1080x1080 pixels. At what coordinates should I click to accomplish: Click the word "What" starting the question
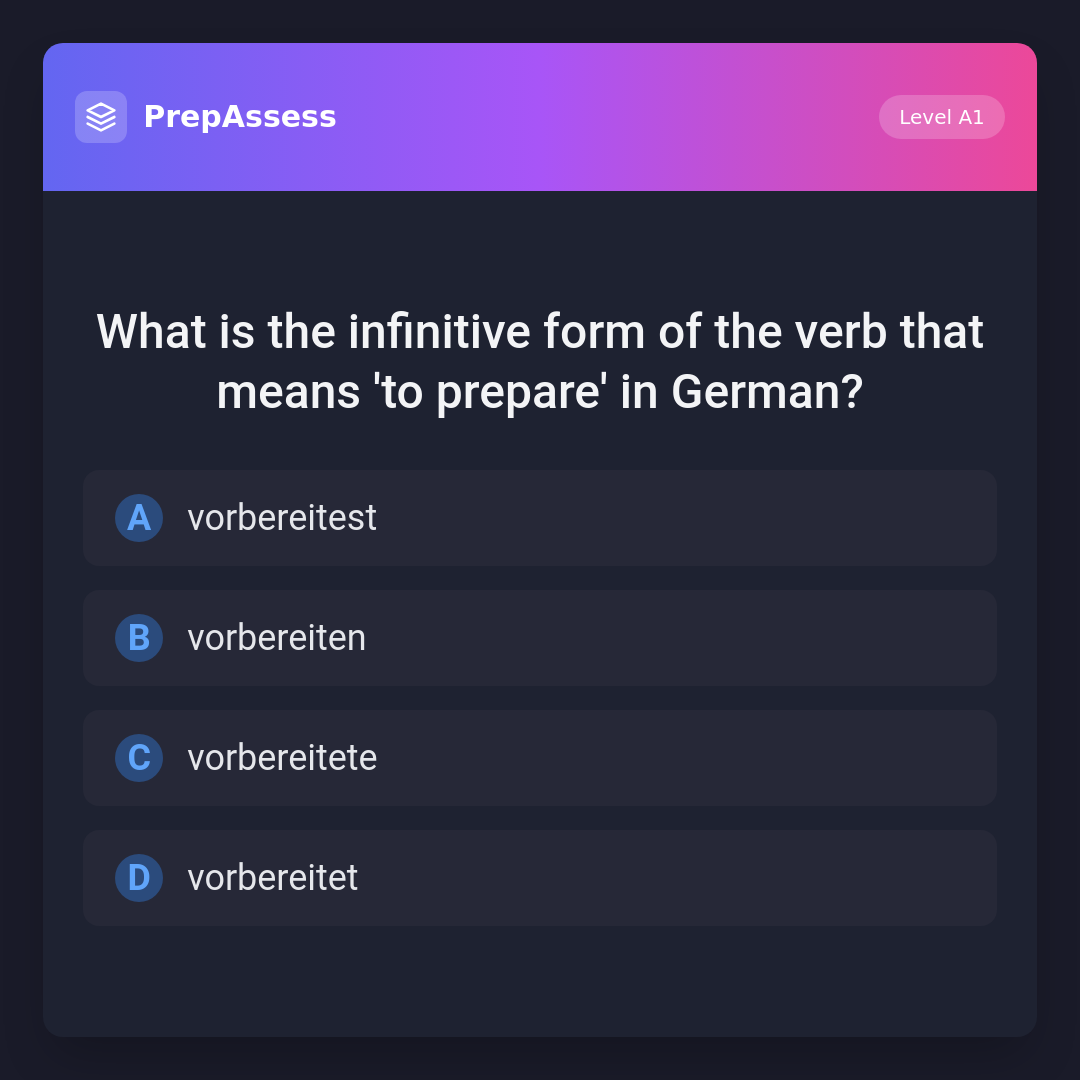151,332
